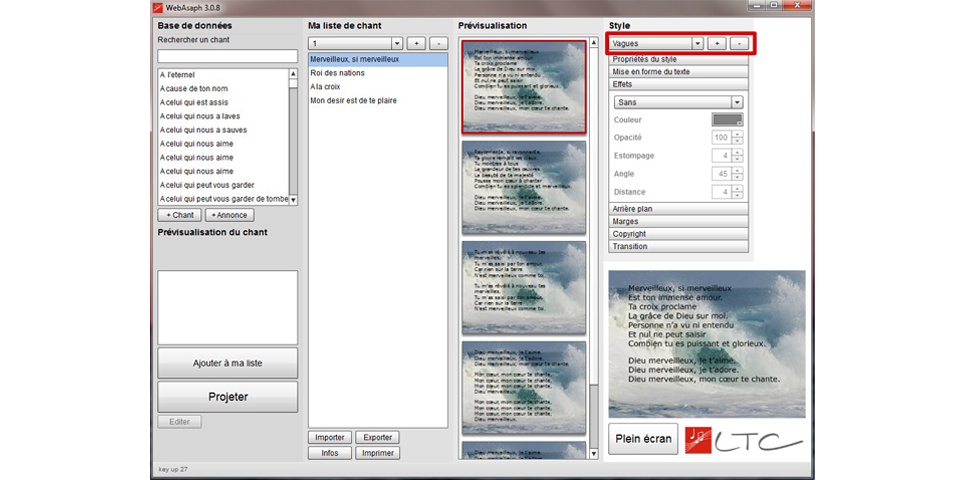Expand the Propriétés du style section
Screen dimensions: 960x480
click(x=678, y=59)
